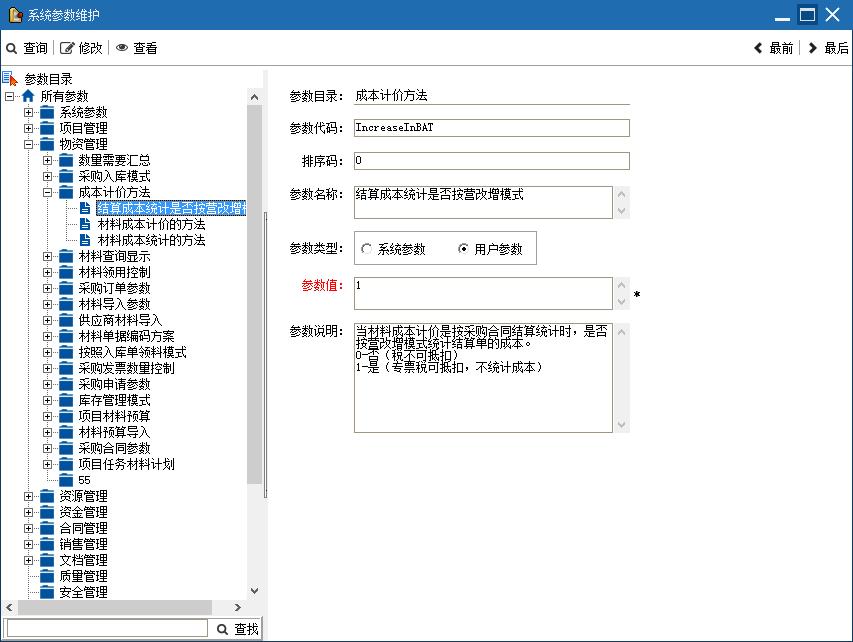This screenshot has height=642, width=853.
Task: Select the 系统参数 radio button
Action: tap(367, 249)
